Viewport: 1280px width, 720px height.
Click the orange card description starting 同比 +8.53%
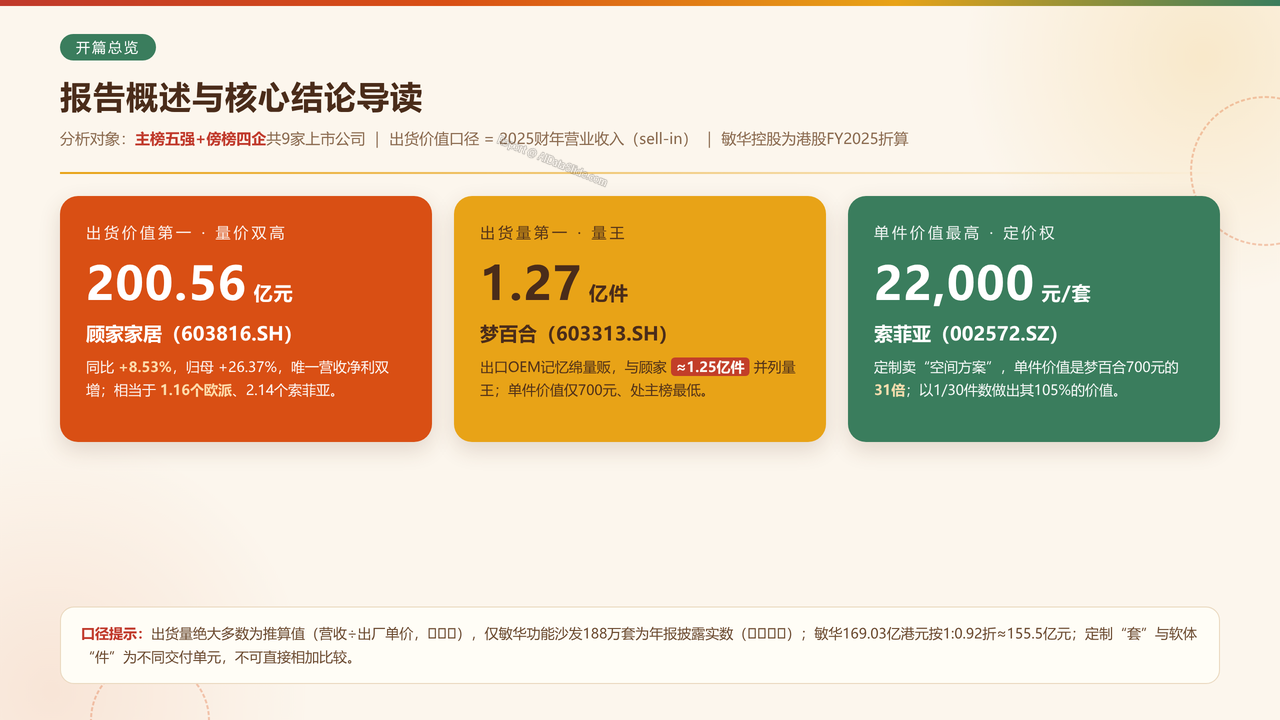coord(237,378)
